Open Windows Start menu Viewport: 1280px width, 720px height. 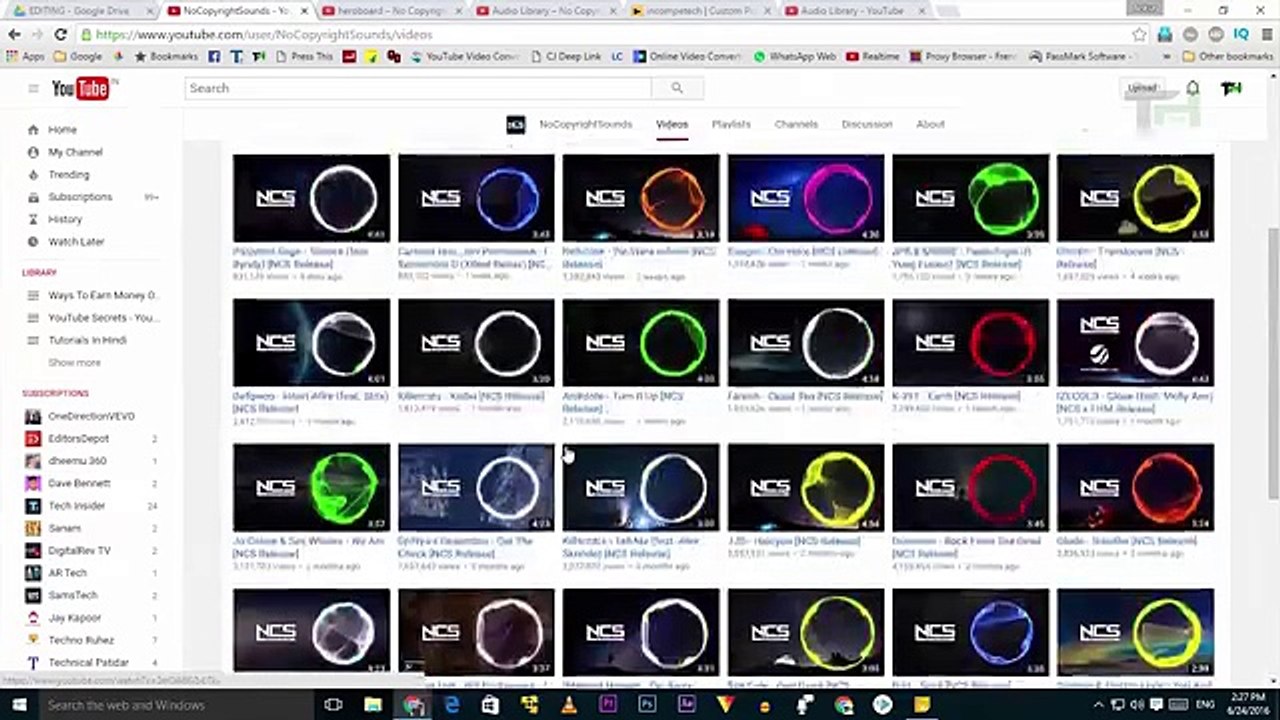pyautogui.click(x=17, y=705)
